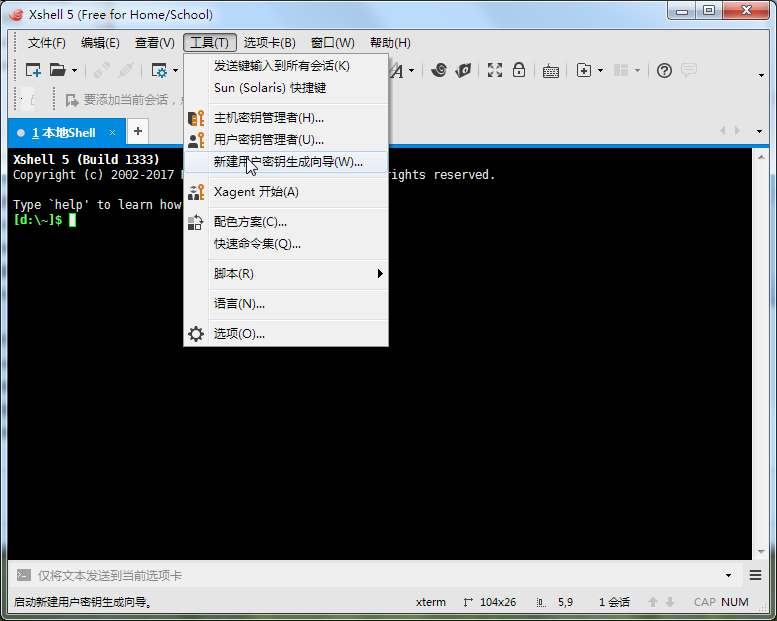Choose 新建用户密钥生成向导(W) menu item
The height and width of the screenshot is (621, 777).
click(286, 162)
